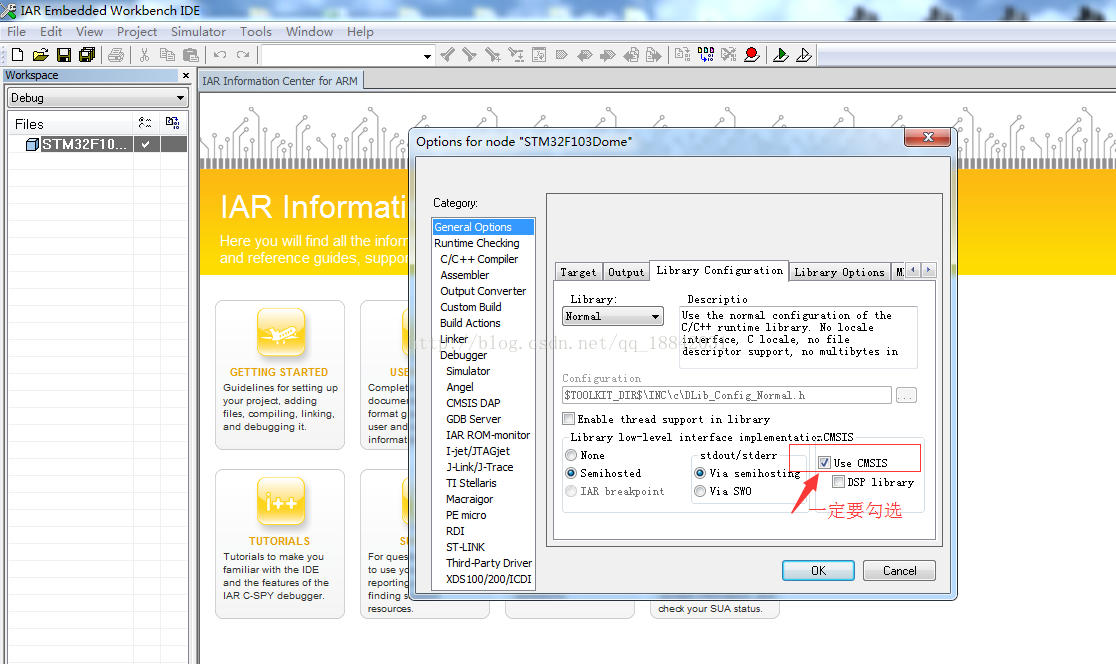Click the Make build toolbar icon
The height and width of the screenshot is (664, 1116).
click(x=706, y=55)
